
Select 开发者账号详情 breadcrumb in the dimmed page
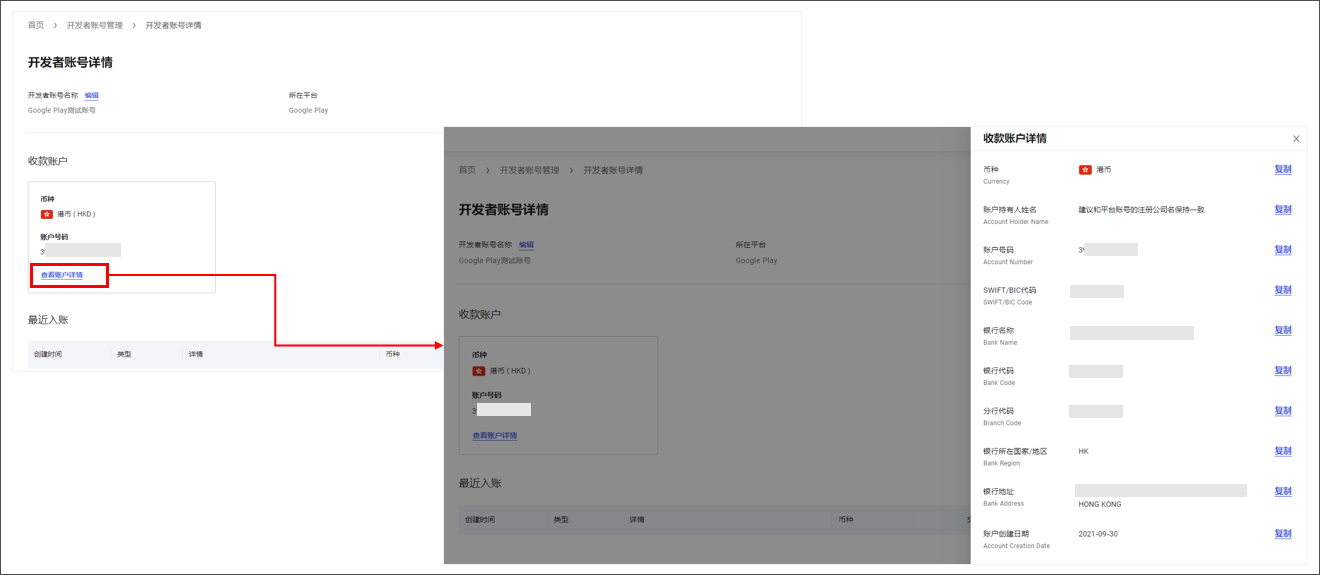point(613,170)
